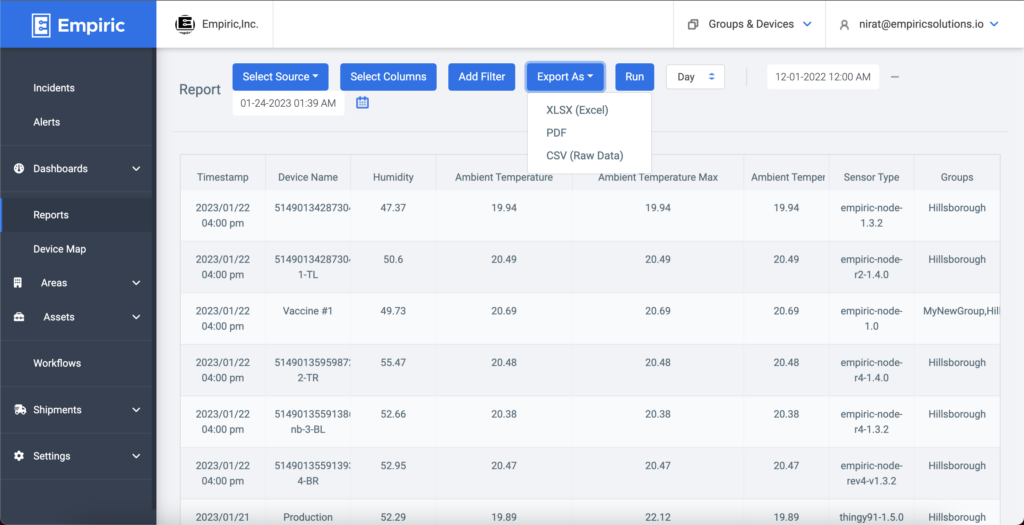The image size is (1024, 525).
Task: Collapse the Export As dropdown
Action: (565, 76)
